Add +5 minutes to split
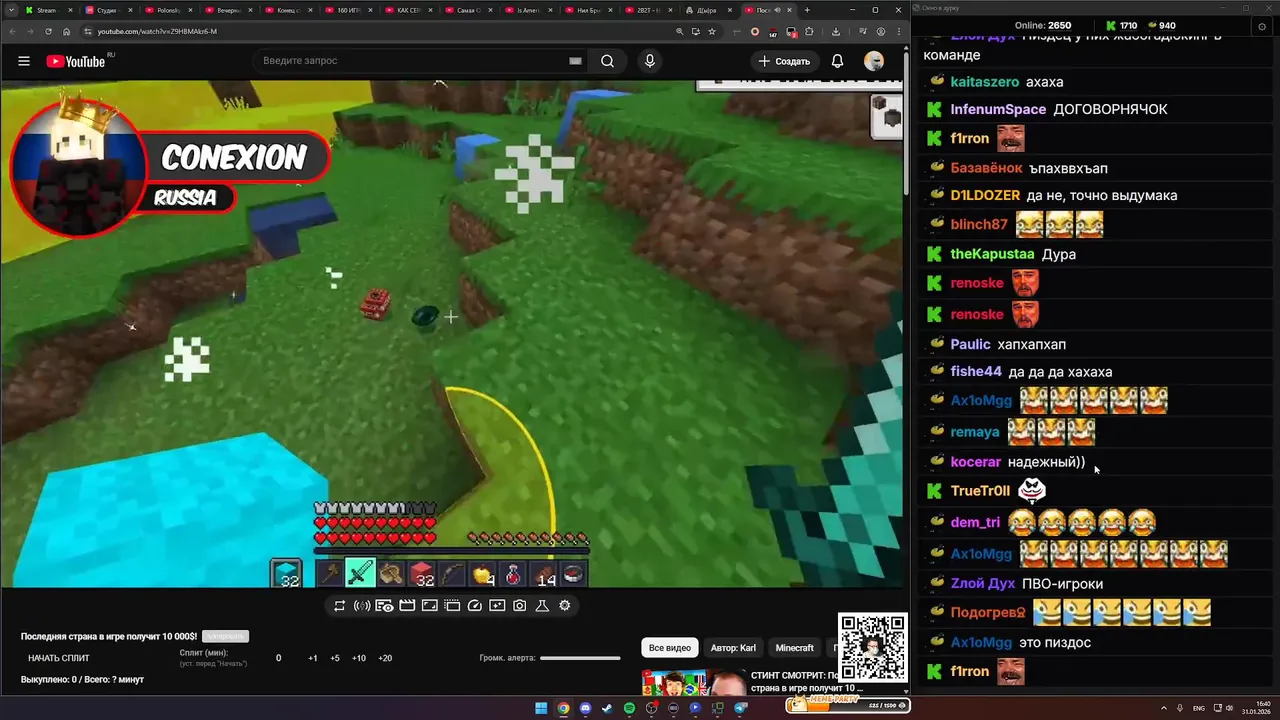The width and height of the screenshot is (1280, 720). pos(335,658)
